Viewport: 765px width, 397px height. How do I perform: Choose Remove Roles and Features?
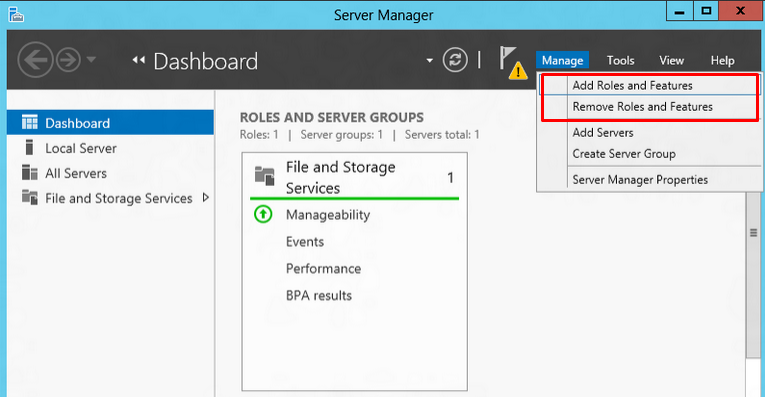649,106
